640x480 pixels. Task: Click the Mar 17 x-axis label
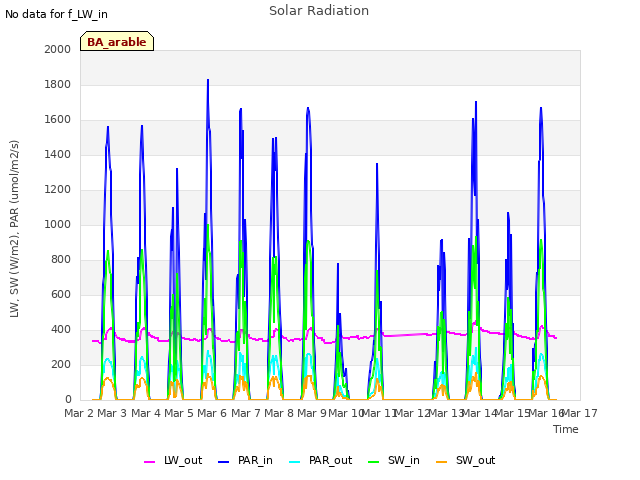[578, 413]
